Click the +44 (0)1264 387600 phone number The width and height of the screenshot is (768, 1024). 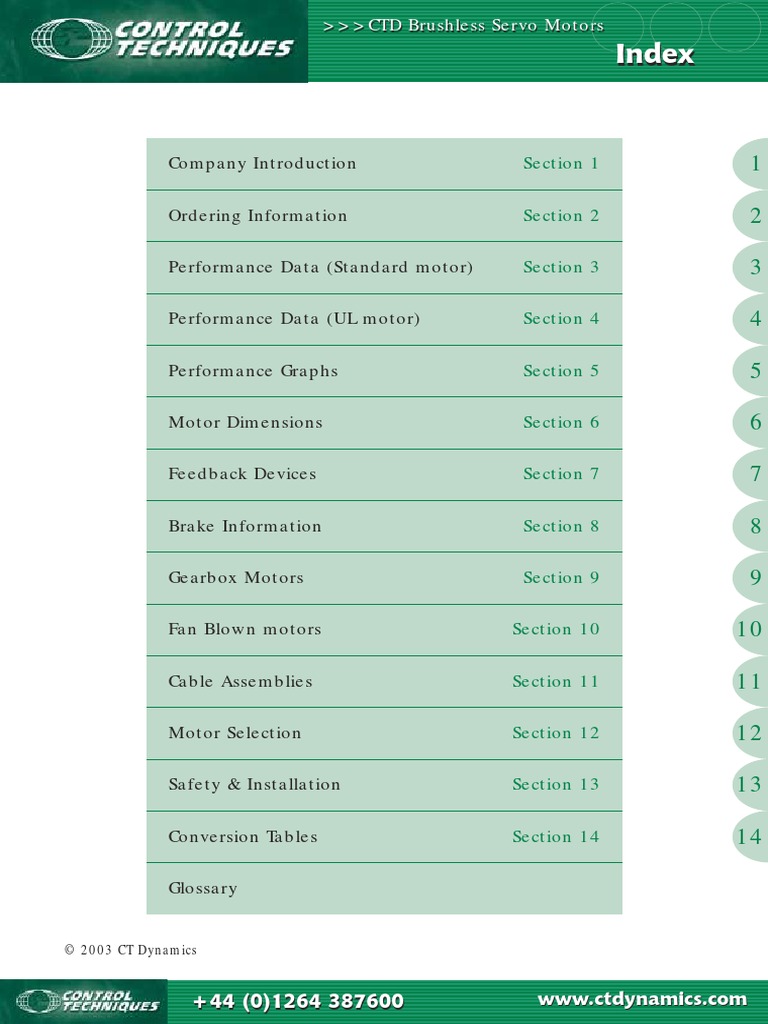click(298, 1001)
